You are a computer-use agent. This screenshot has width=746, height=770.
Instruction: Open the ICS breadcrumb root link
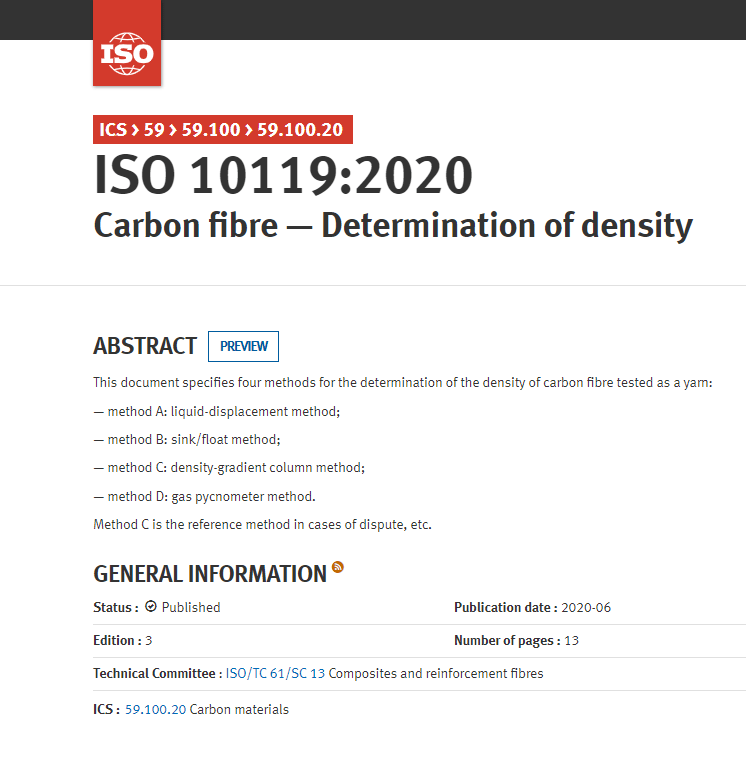[113, 130]
